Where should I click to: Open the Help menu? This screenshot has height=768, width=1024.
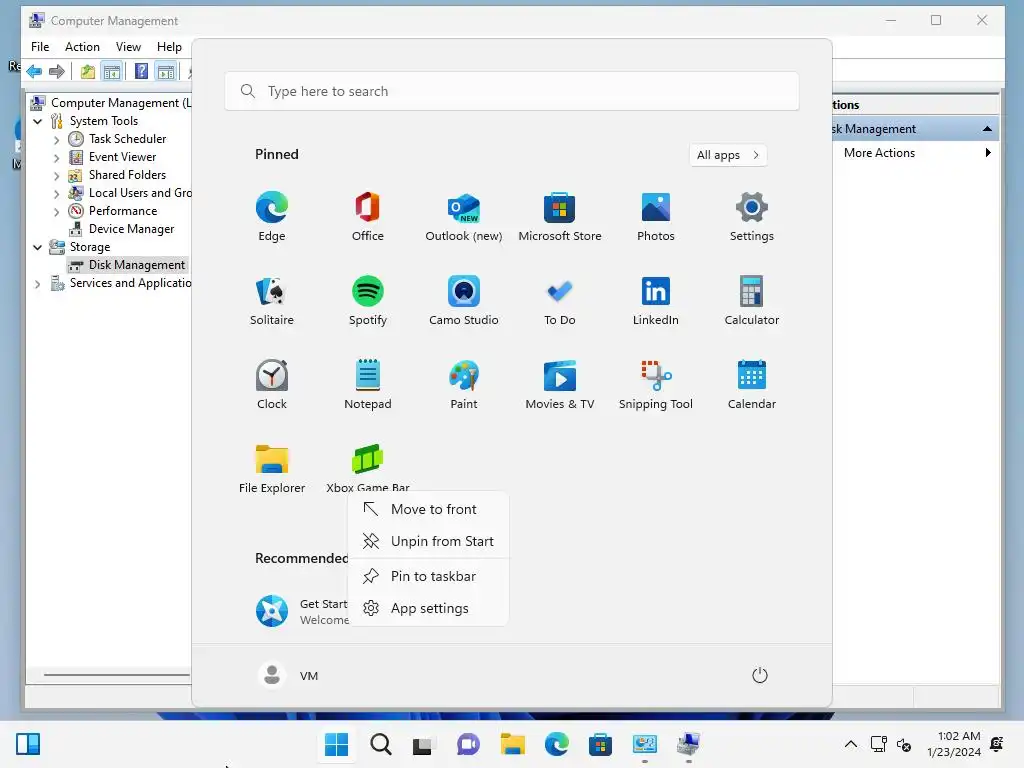[169, 47]
